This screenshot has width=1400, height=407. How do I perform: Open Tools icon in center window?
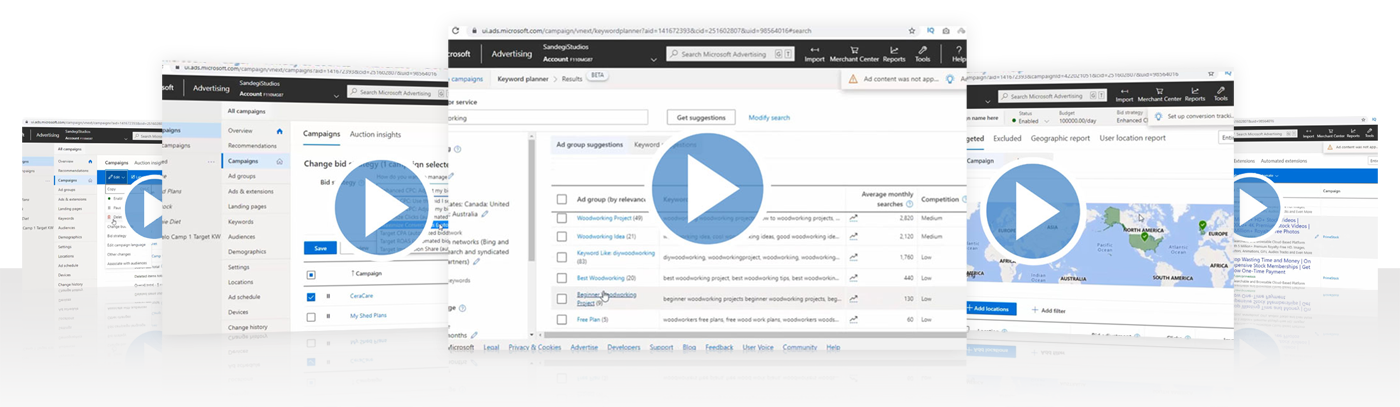pyautogui.click(x=923, y=54)
